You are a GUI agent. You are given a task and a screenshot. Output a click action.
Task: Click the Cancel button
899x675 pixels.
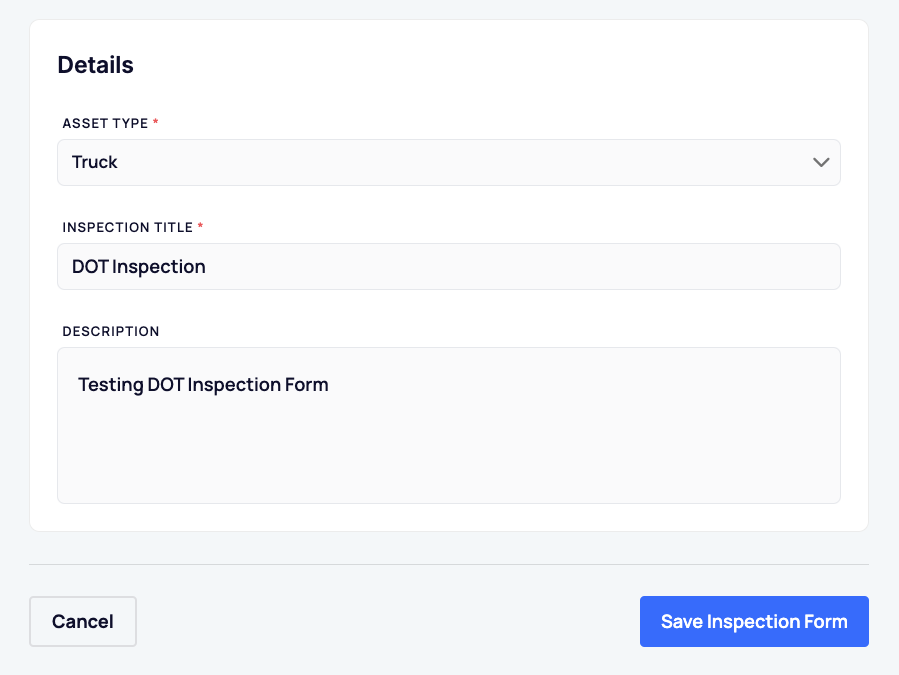83,622
